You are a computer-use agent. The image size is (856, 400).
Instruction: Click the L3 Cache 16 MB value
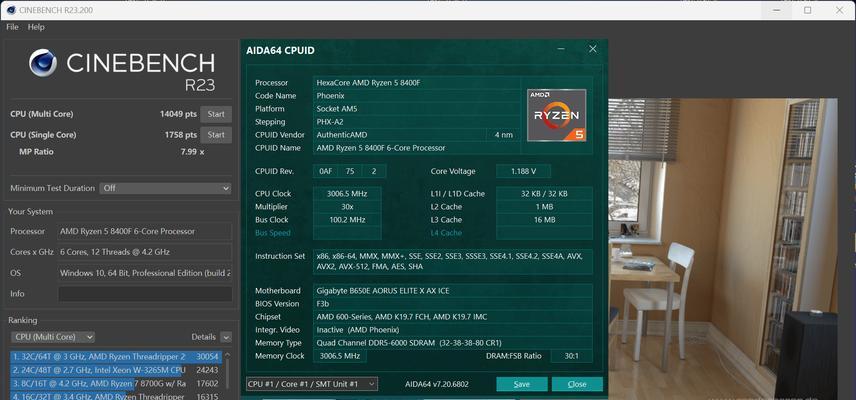(x=544, y=220)
